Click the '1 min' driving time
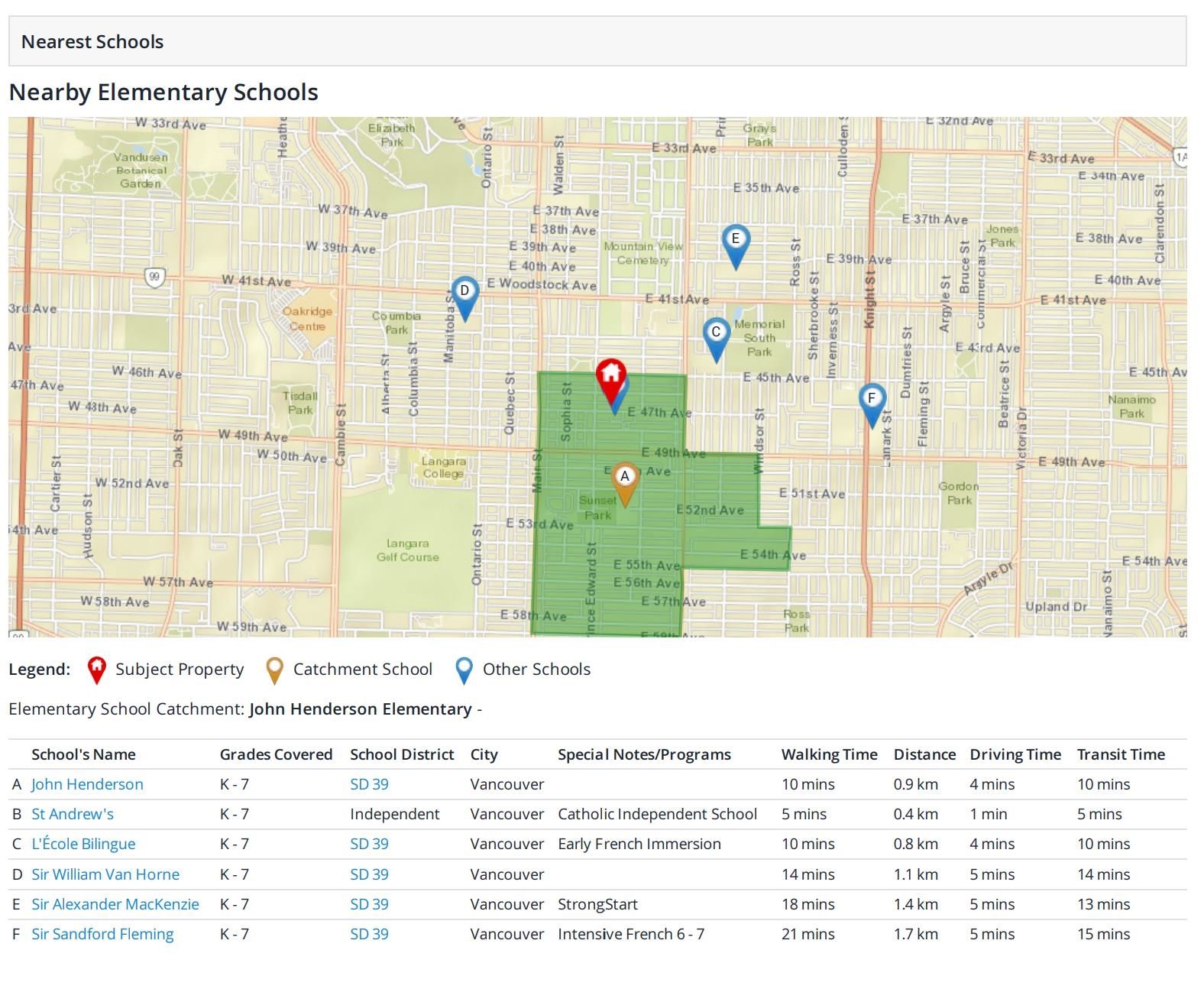1204x989 pixels. 989,814
